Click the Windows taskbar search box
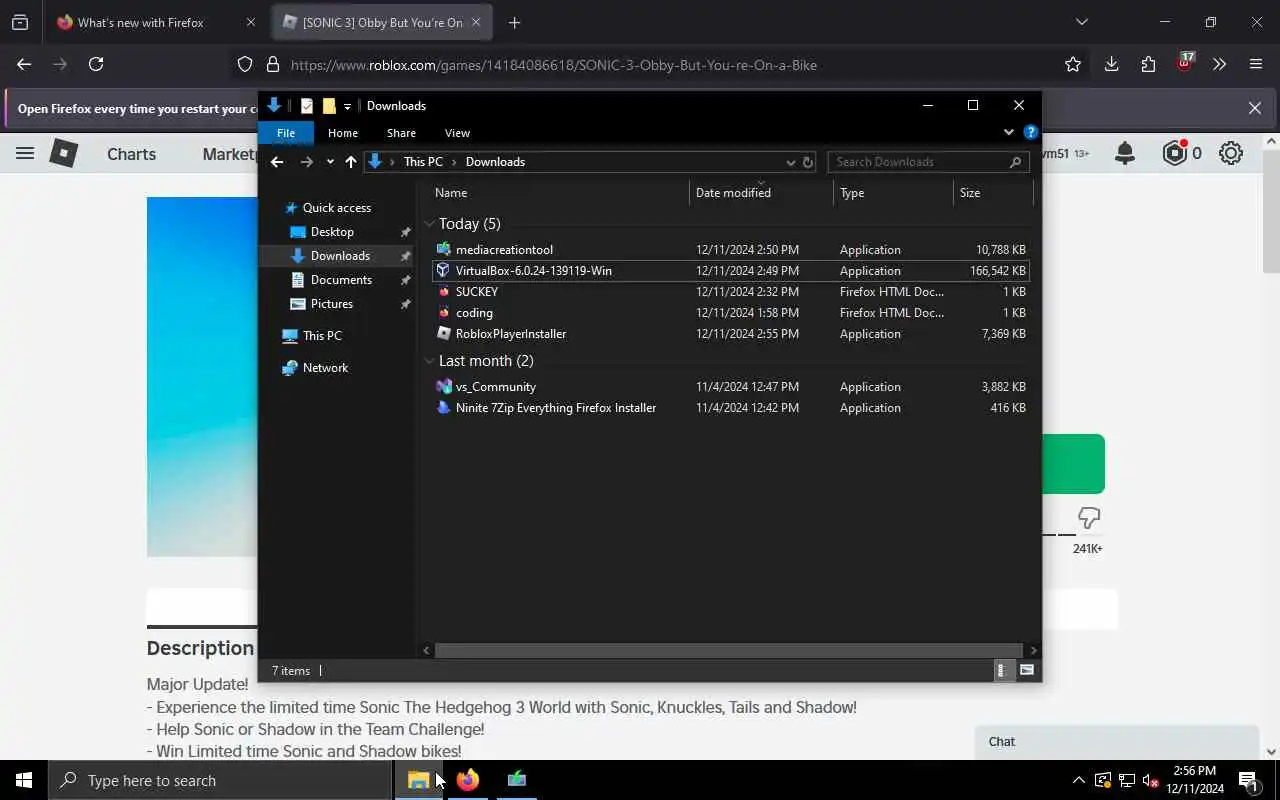Screen dimensions: 1280x800 point(220,780)
